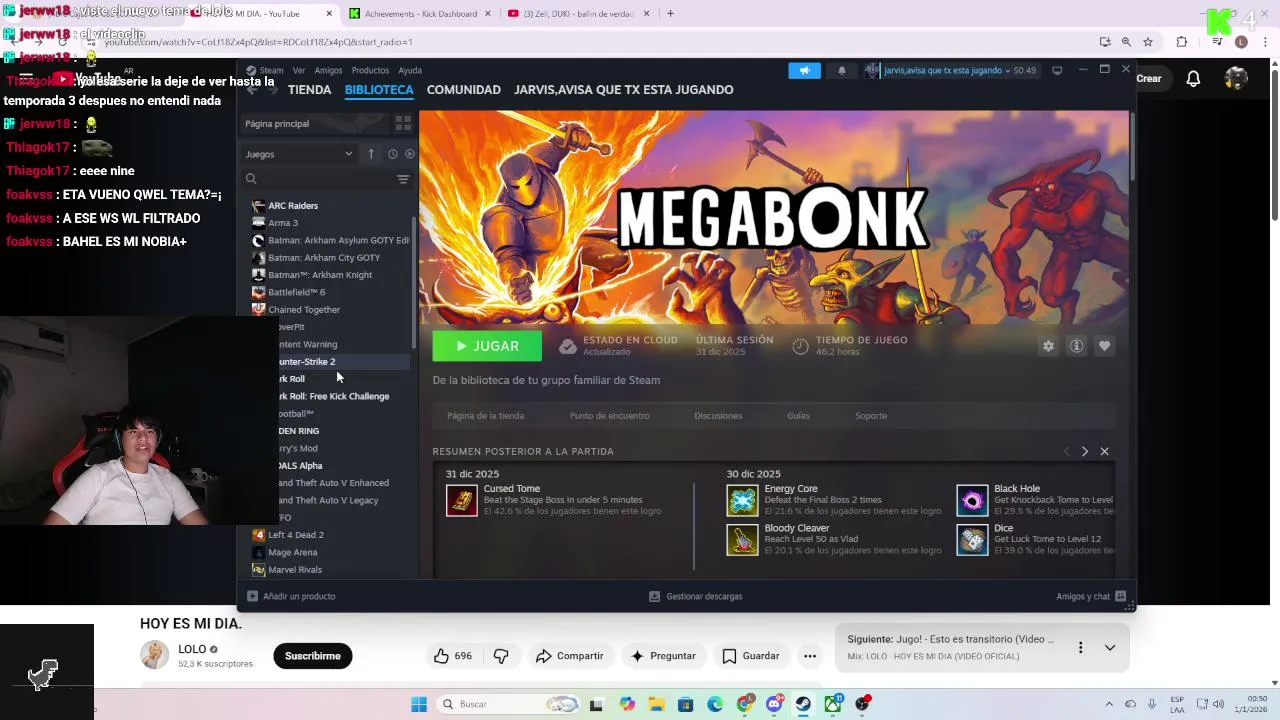
Task: Click the library search field
Action: point(318,179)
